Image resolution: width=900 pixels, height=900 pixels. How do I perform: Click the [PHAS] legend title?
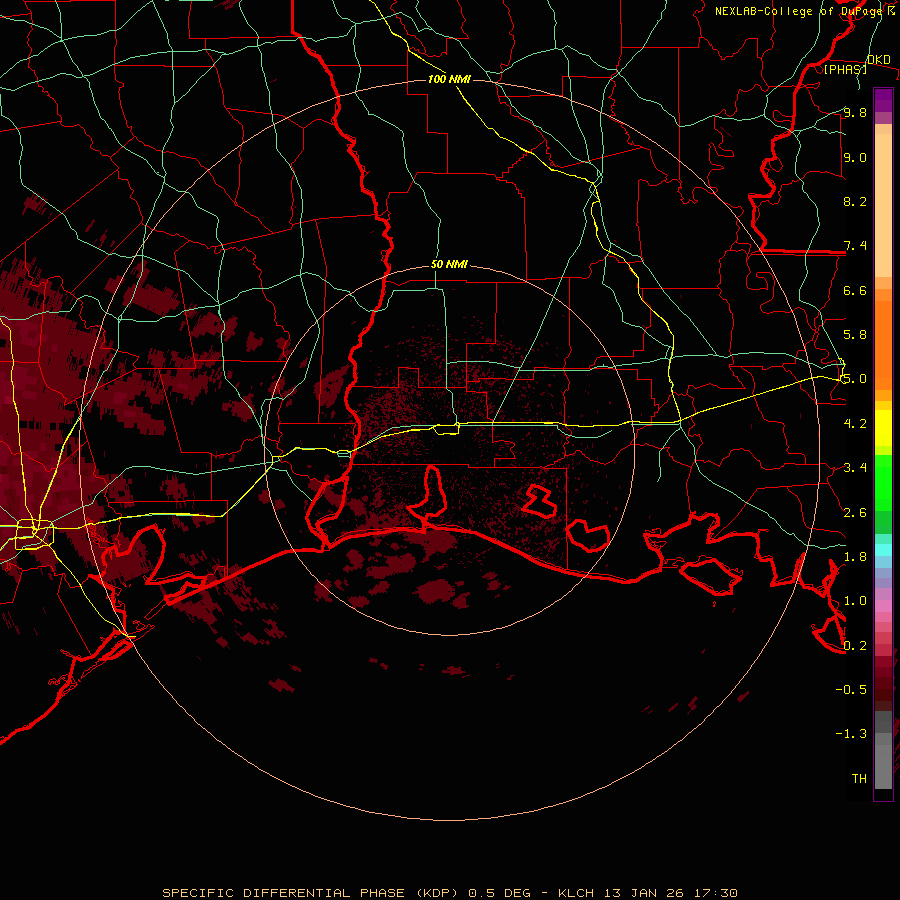845,69
